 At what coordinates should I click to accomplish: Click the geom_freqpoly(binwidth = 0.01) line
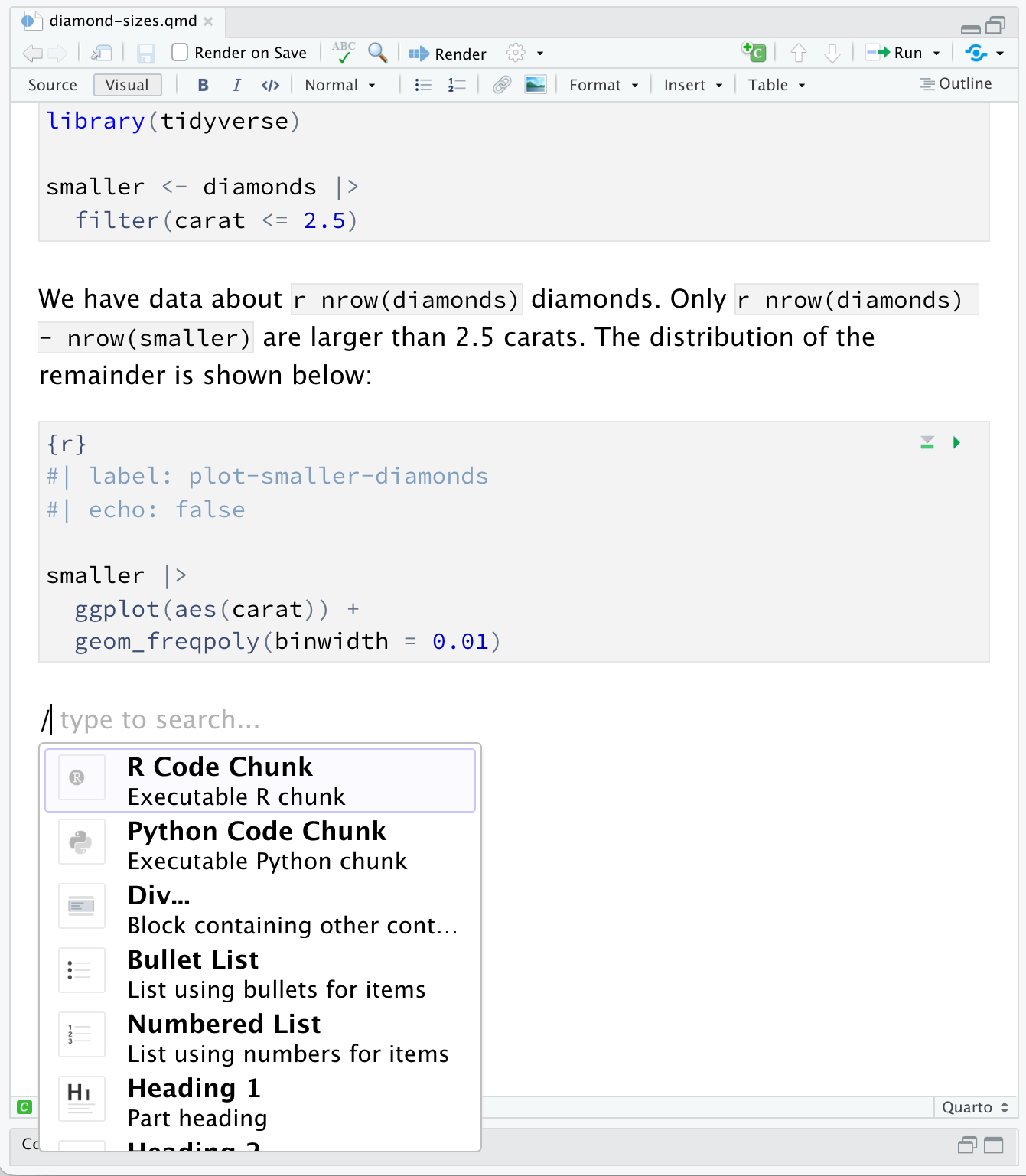288,641
